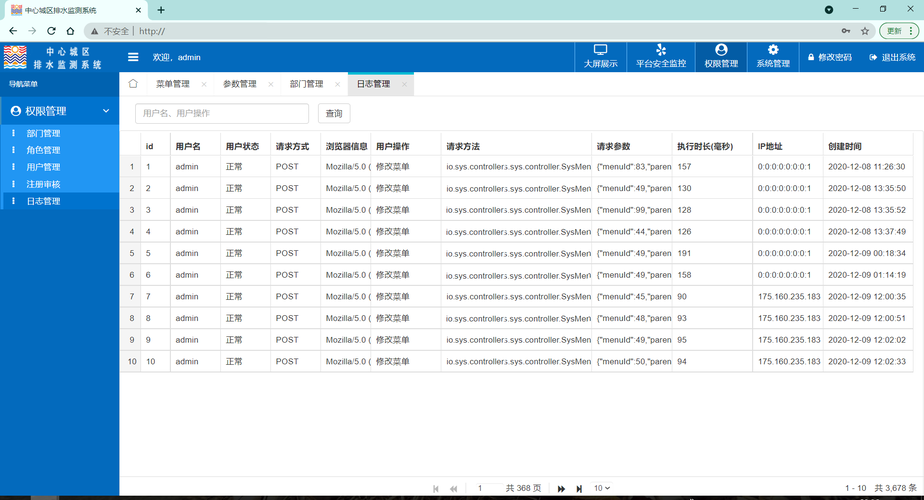Click 修改密码 change password link
Screen dimensions: 924x500
click(x=830, y=58)
